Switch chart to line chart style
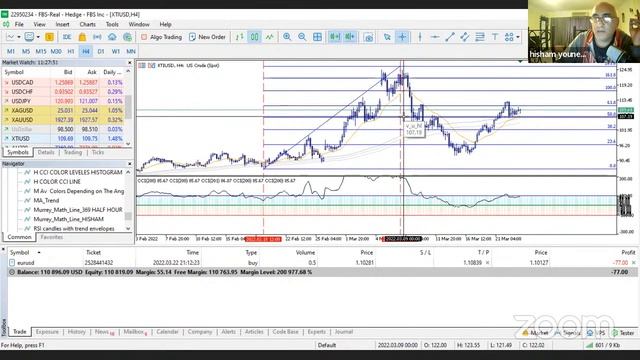The height and width of the screenshot is (360, 640). (269, 37)
